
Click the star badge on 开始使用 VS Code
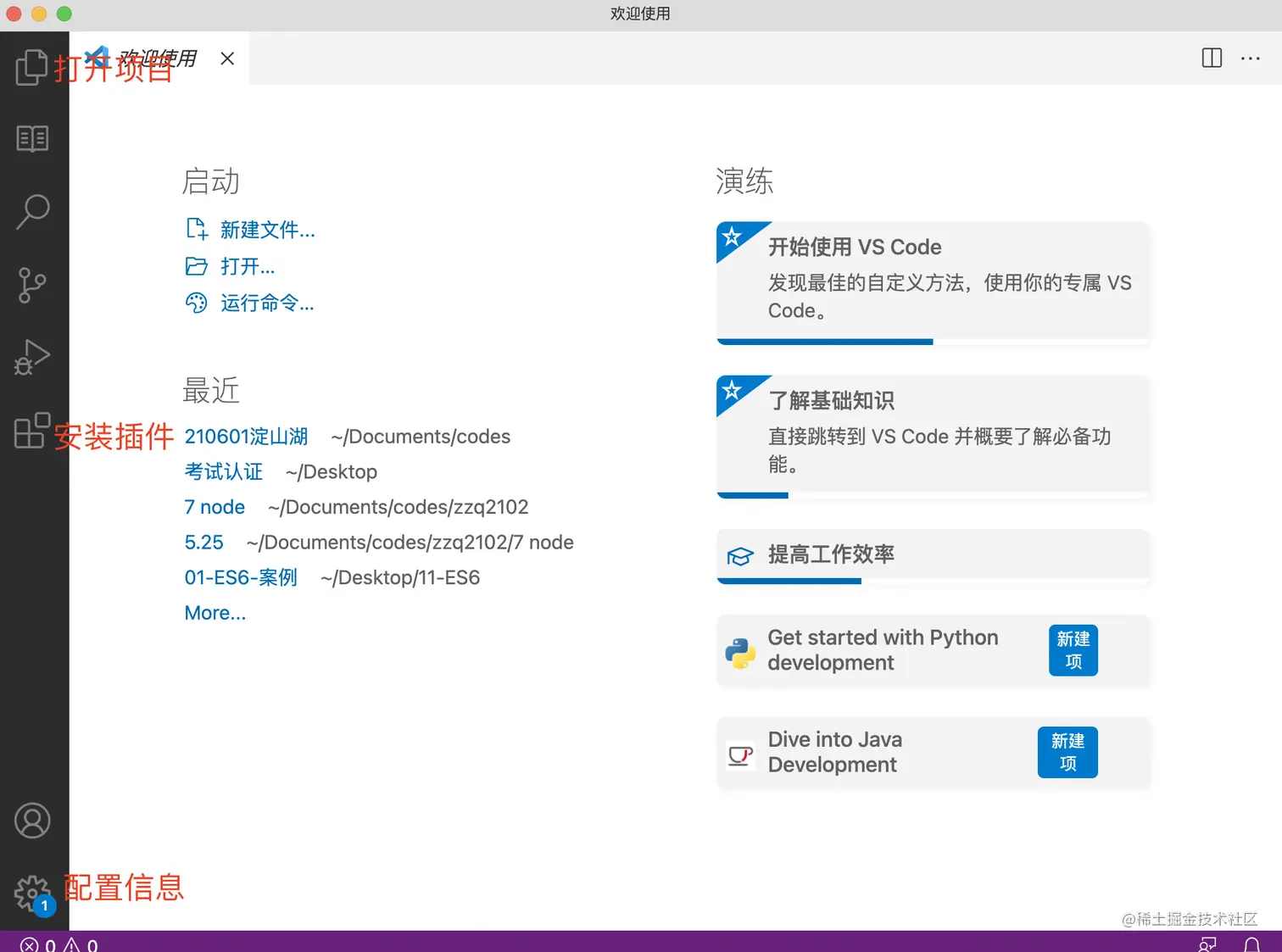click(x=732, y=237)
